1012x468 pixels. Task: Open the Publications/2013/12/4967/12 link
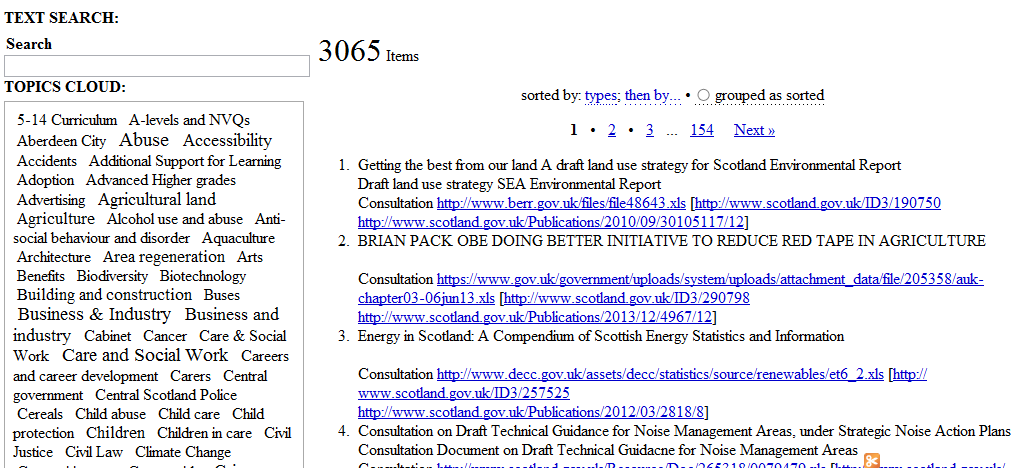click(x=535, y=317)
